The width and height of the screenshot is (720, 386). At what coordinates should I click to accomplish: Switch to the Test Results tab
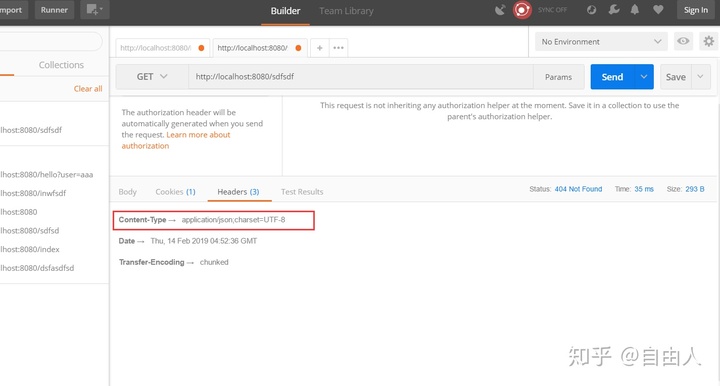click(302, 192)
